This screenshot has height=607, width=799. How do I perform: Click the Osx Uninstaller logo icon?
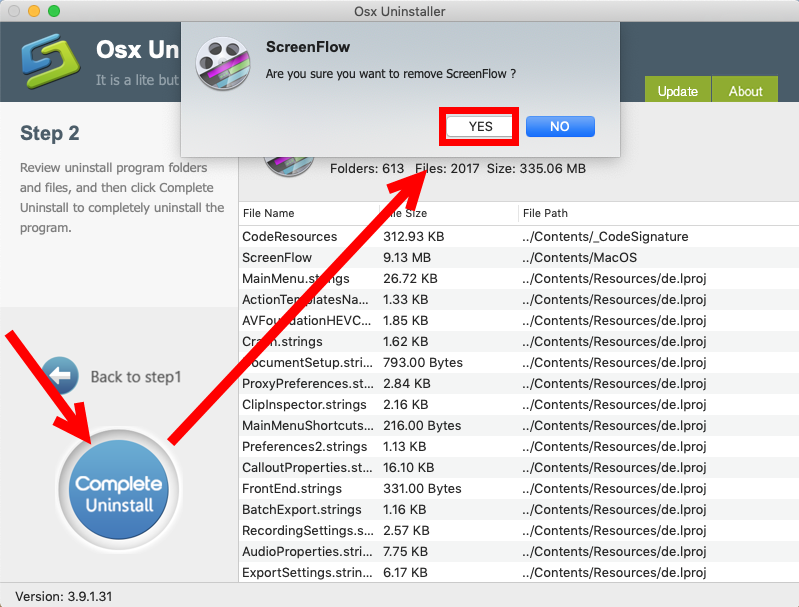(51, 60)
